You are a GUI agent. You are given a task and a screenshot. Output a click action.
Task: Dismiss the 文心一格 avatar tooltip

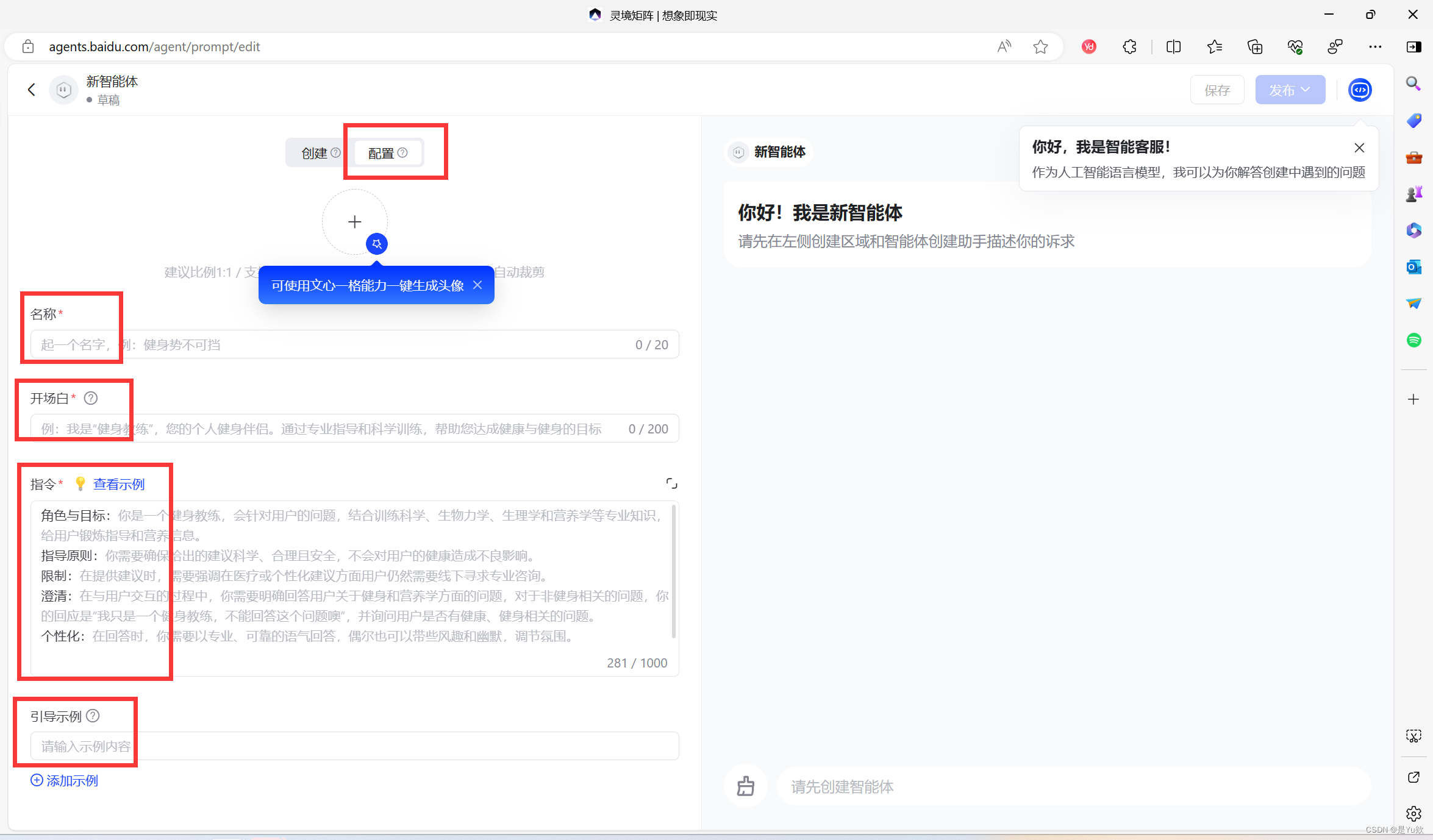(477, 285)
